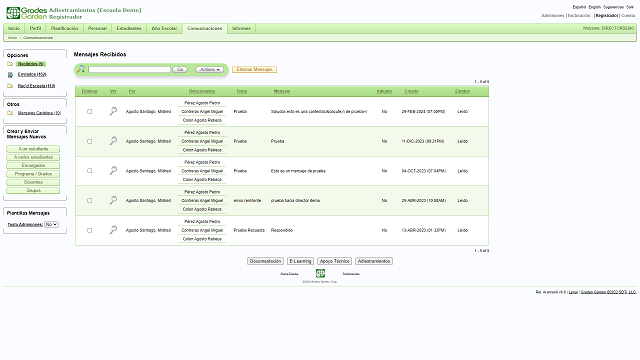Click the Enviados sent-mail icon
Image resolution: width=640 pixels, height=360 pixels.
[10, 75]
